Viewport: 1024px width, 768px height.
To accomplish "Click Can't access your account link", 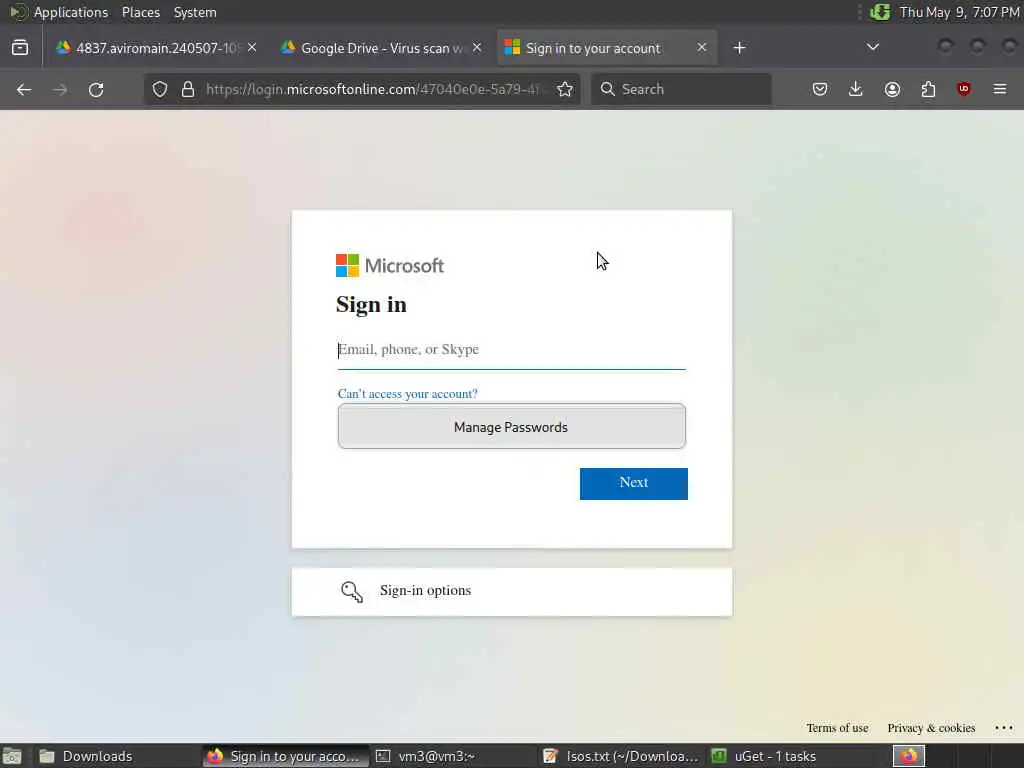I will tap(408, 394).
